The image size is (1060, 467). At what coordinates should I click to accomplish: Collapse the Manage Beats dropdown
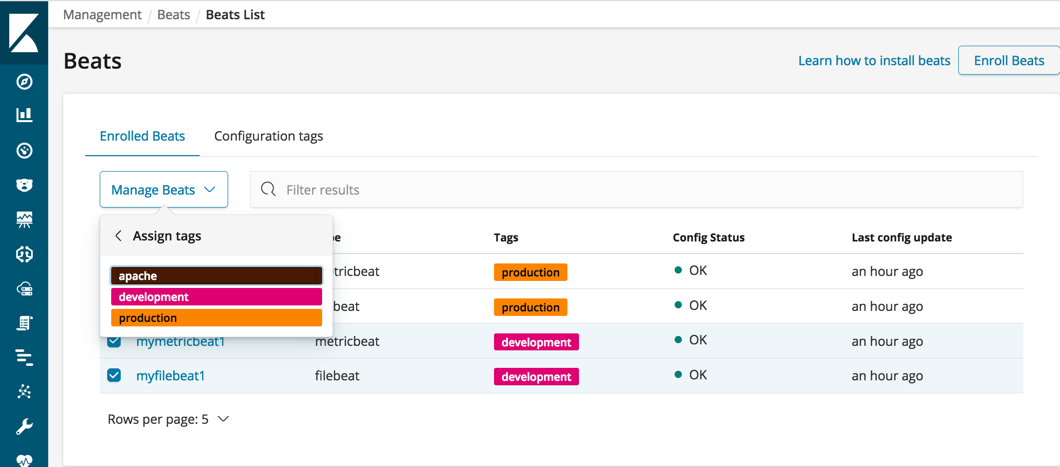[x=164, y=190]
